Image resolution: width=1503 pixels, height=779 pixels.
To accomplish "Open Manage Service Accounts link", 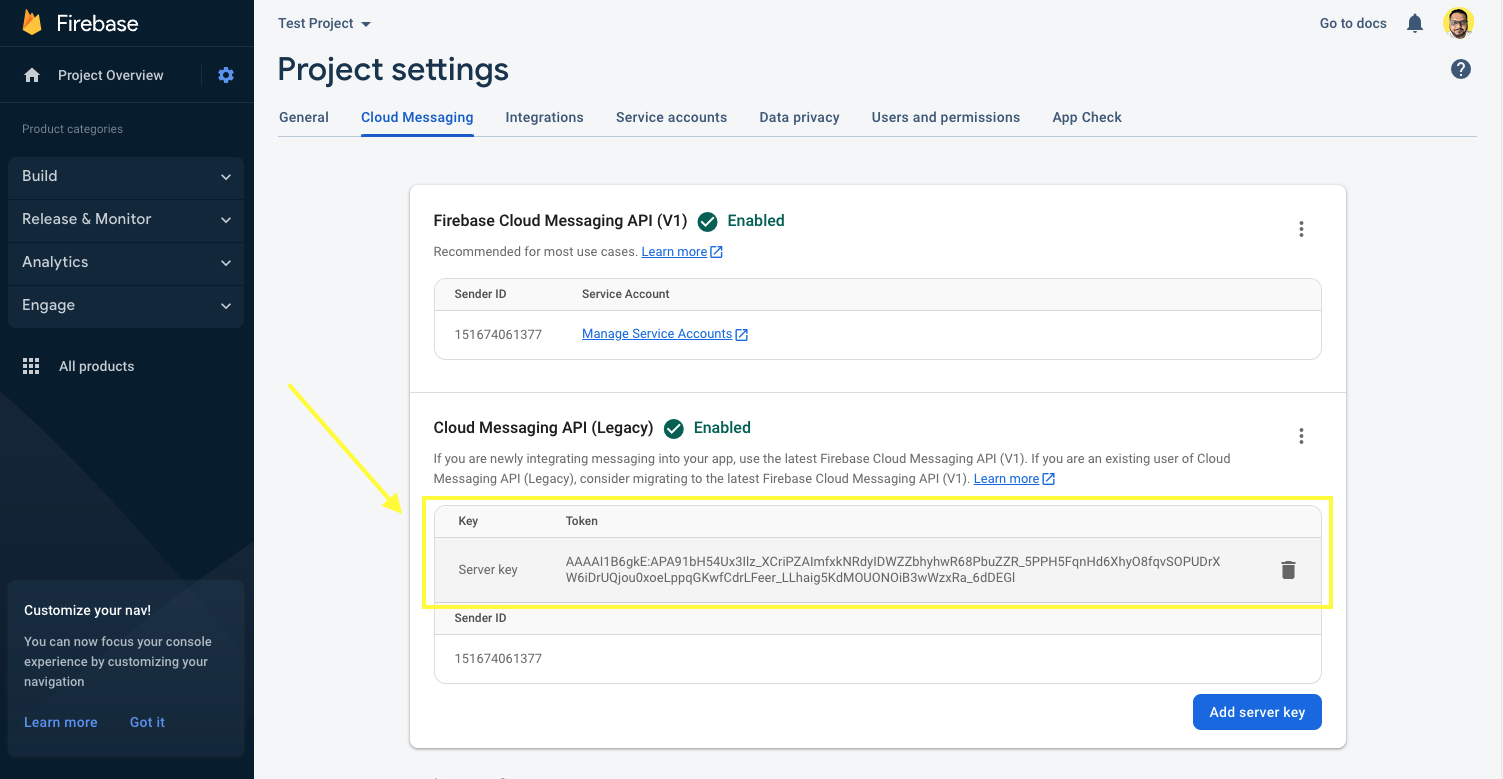I will click(657, 334).
